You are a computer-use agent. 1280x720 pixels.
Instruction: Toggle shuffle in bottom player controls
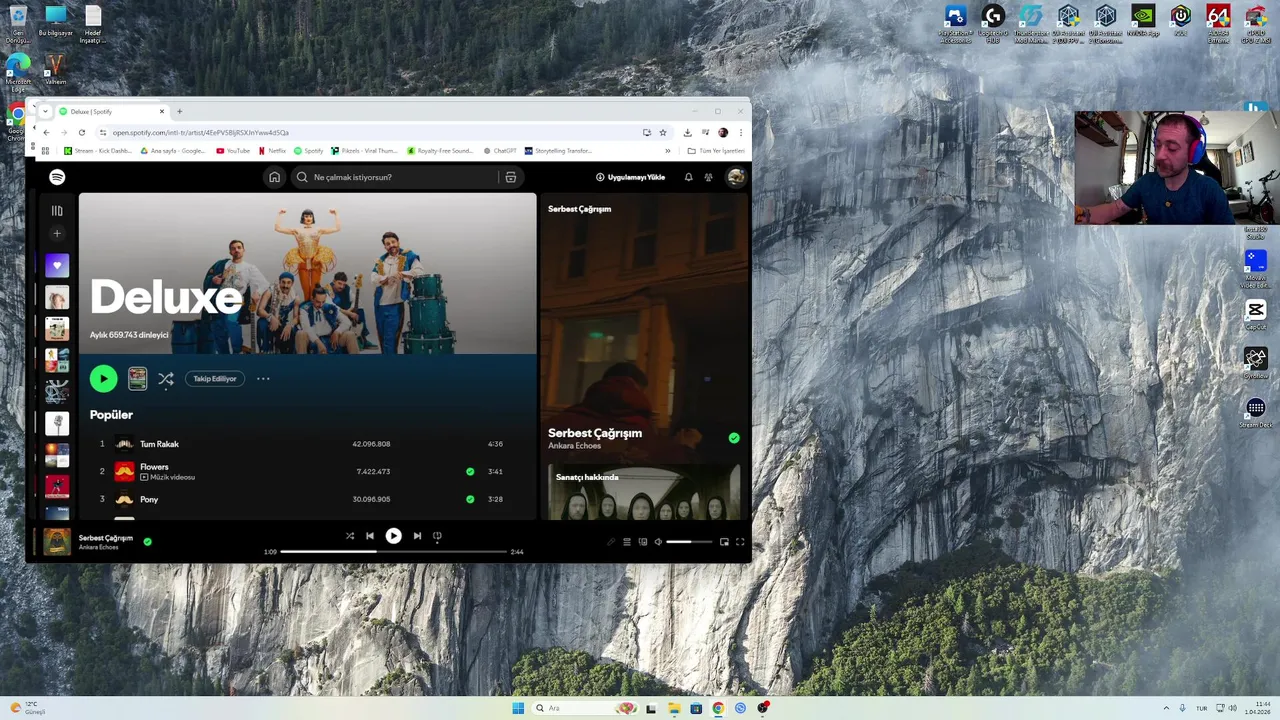click(350, 536)
